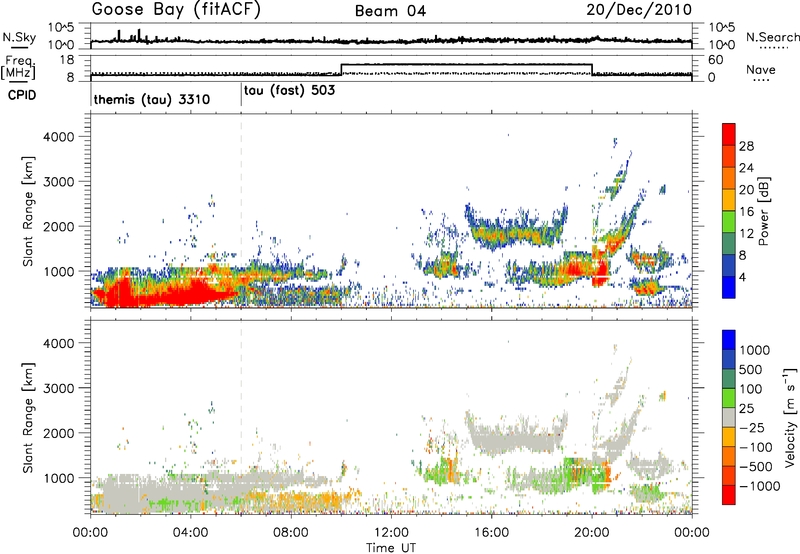Click the '28' label on power colorbar
The image size is (800, 554).
[746, 146]
